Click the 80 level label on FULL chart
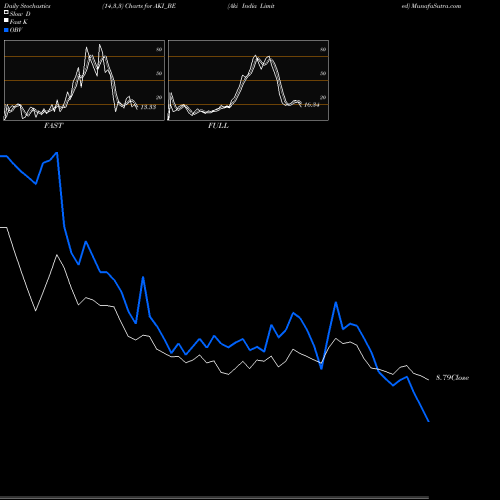Image resolution: width=500 pixels, height=500 pixels. (x=323, y=49)
